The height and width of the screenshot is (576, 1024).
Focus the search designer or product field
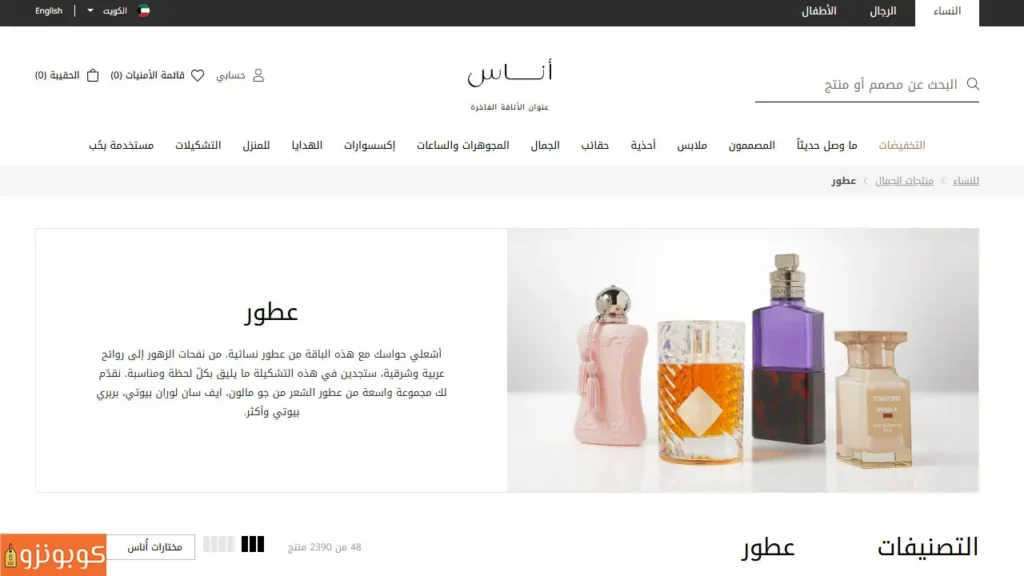pyautogui.click(x=867, y=85)
